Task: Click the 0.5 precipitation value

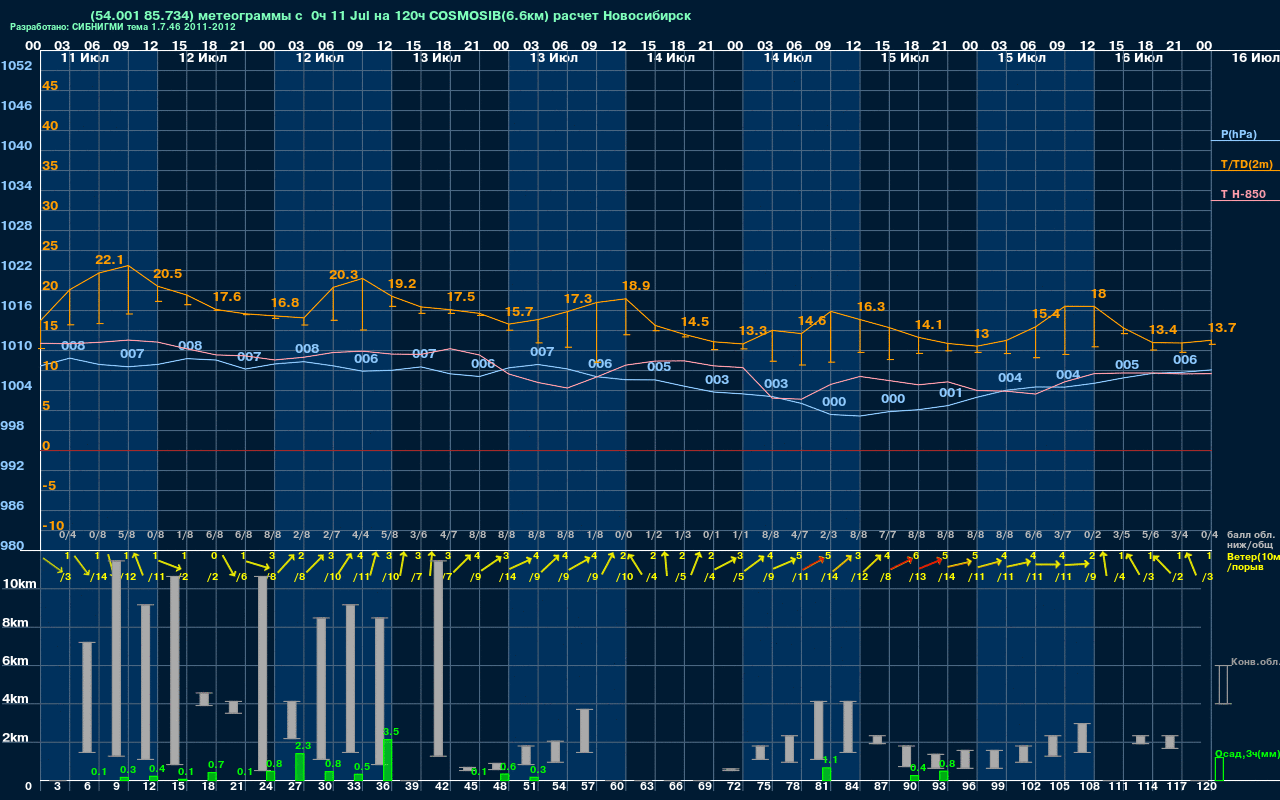Action: click(362, 767)
